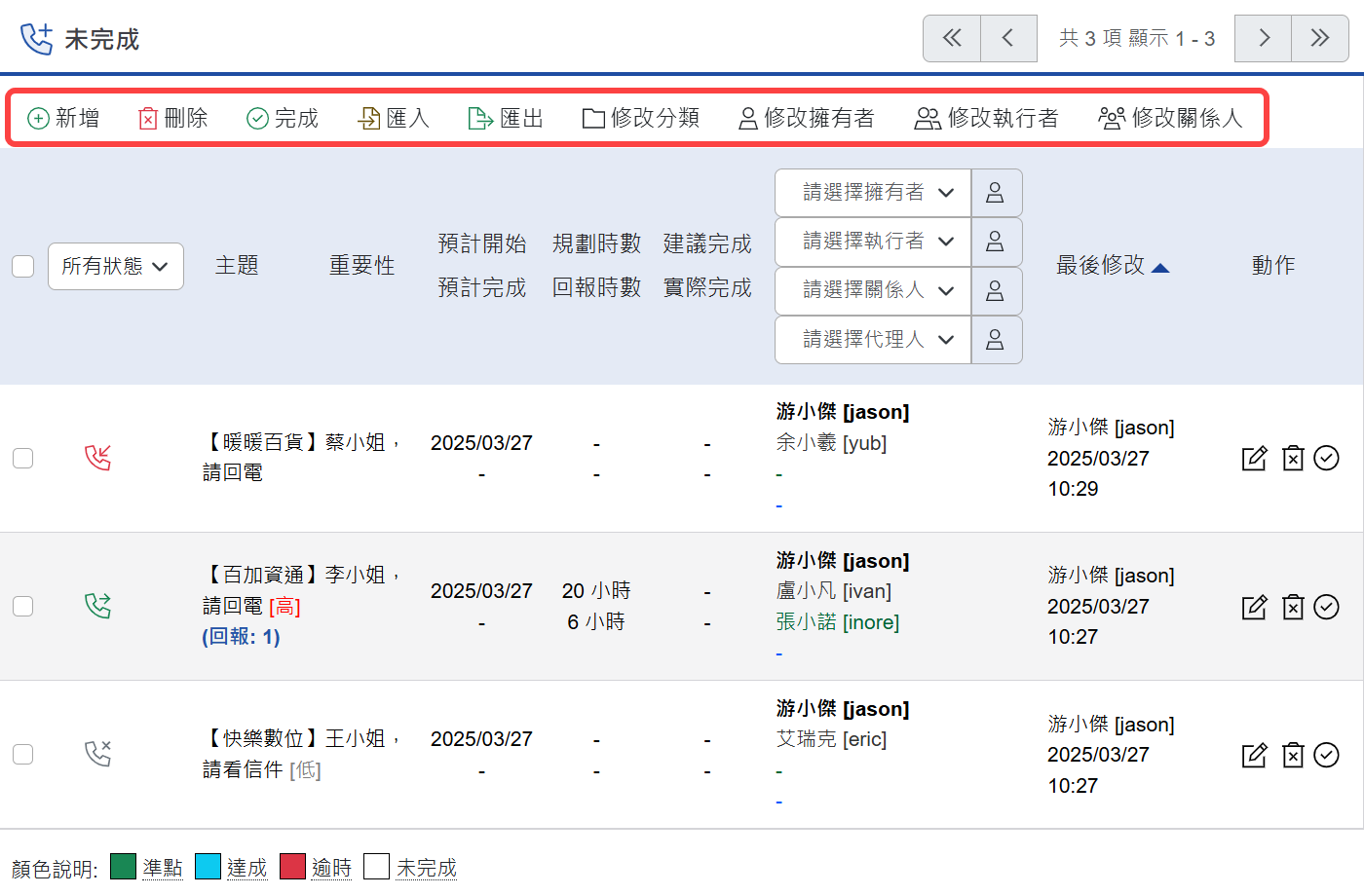1364x896 pixels.
Task: Click 艾瑞克 [eric] executor name
Action: pyautogui.click(x=831, y=739)
